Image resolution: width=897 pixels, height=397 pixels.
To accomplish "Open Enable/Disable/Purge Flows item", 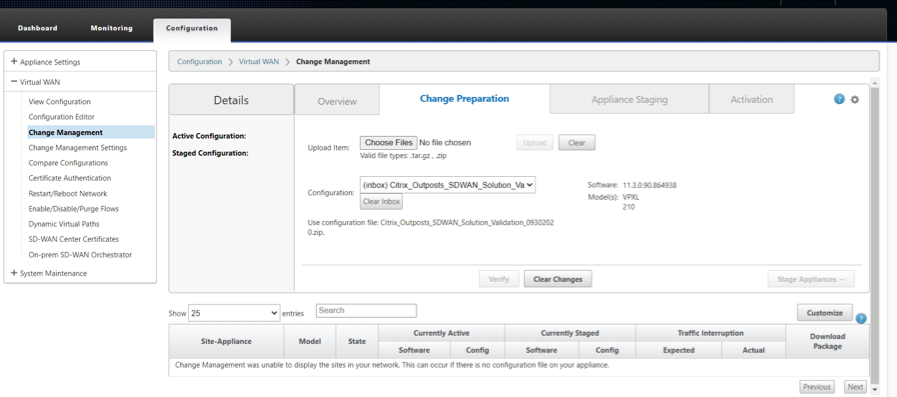I will (74, 209).
